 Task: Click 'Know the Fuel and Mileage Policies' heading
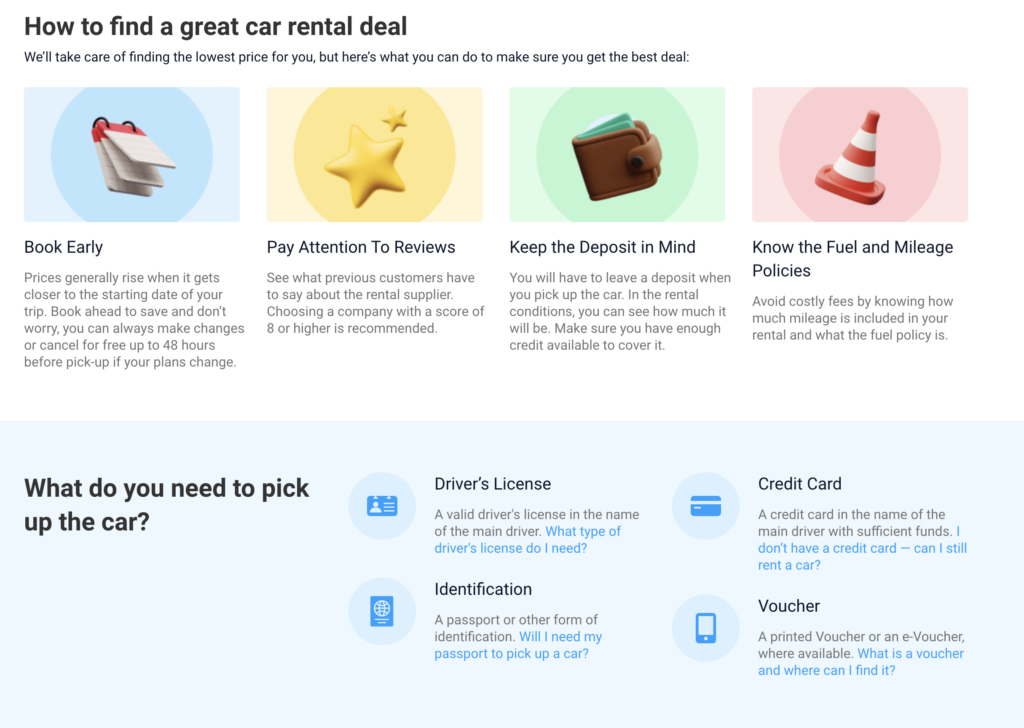tap(852, 259)
